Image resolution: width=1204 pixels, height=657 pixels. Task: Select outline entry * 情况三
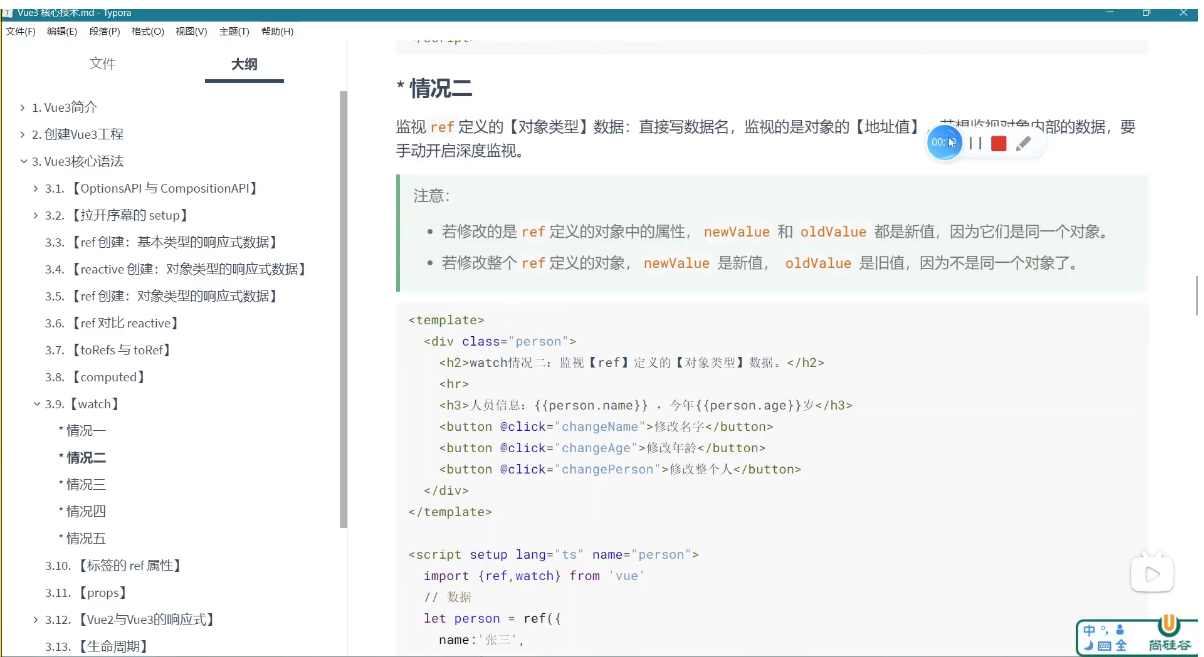pos(82,485)
